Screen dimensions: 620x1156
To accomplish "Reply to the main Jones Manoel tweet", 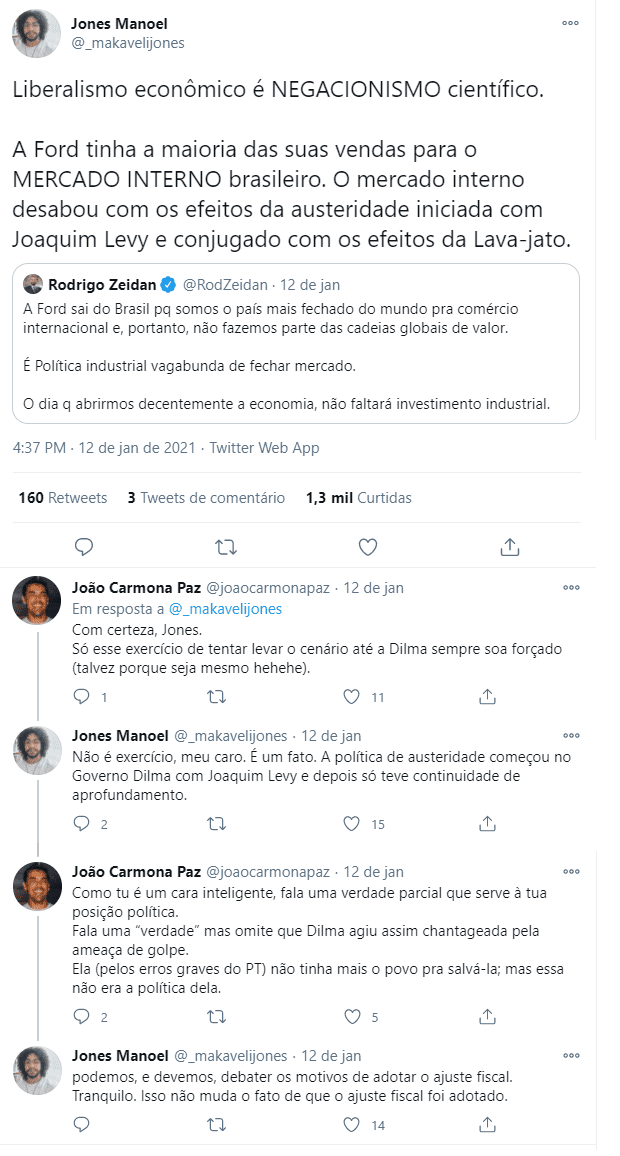I will (x=84, y=546).
